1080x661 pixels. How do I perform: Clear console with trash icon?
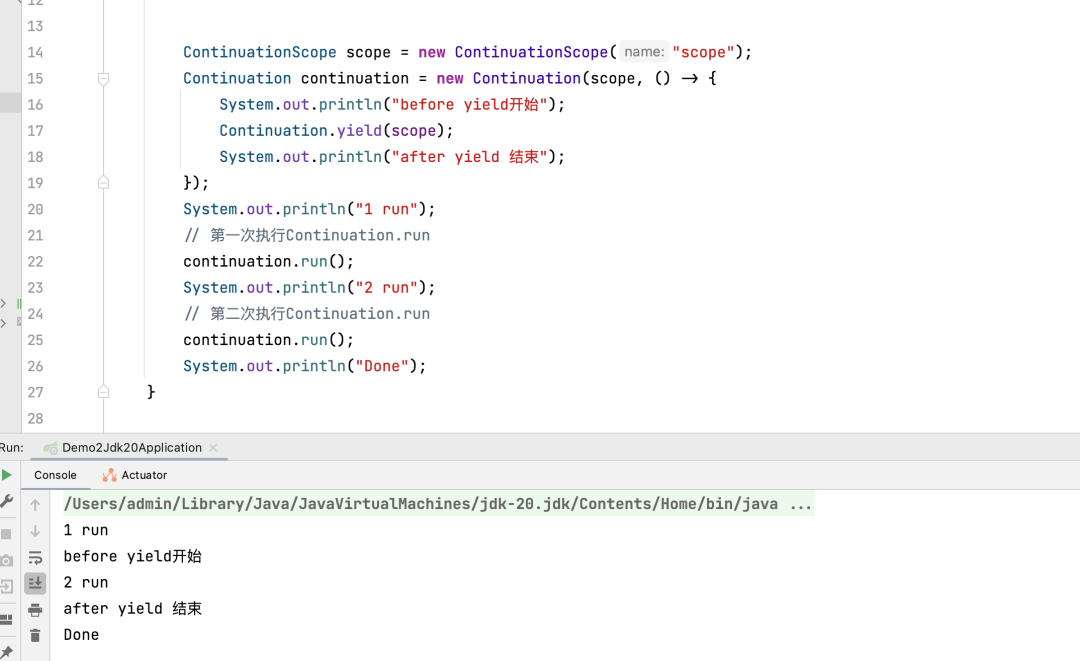point(35,636)
